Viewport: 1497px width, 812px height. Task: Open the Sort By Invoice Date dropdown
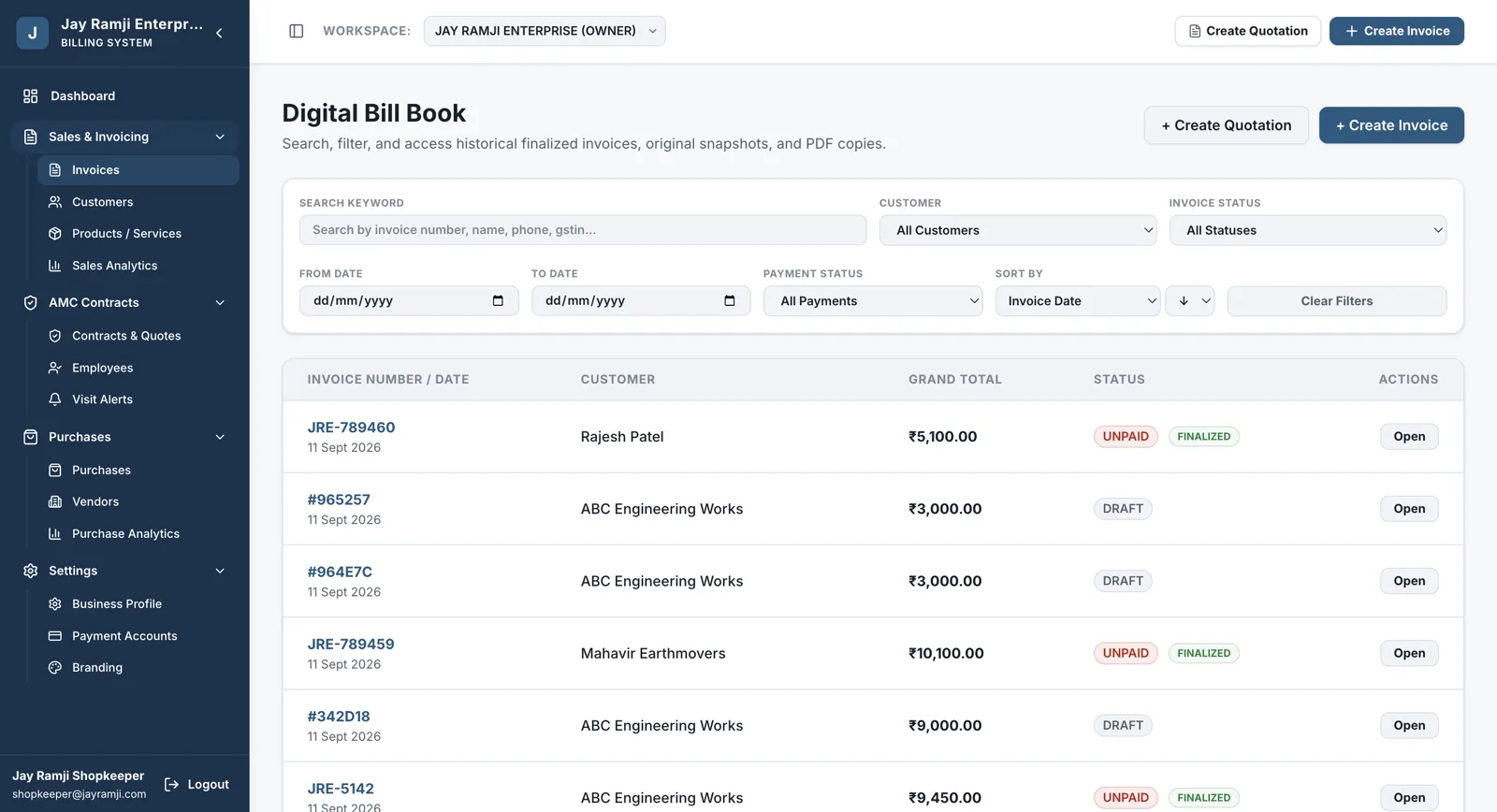pyautogui.click(x=1078, y=301)
